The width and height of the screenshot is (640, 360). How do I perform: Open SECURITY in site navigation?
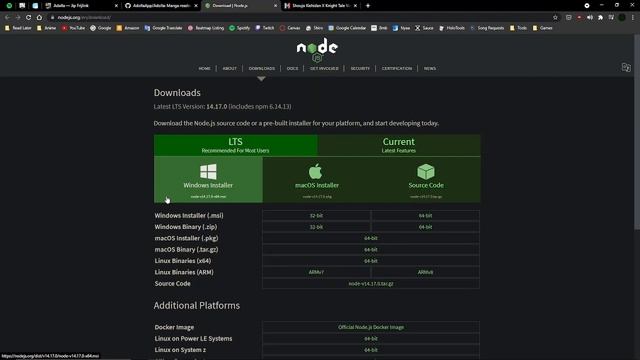pos(360,69)
